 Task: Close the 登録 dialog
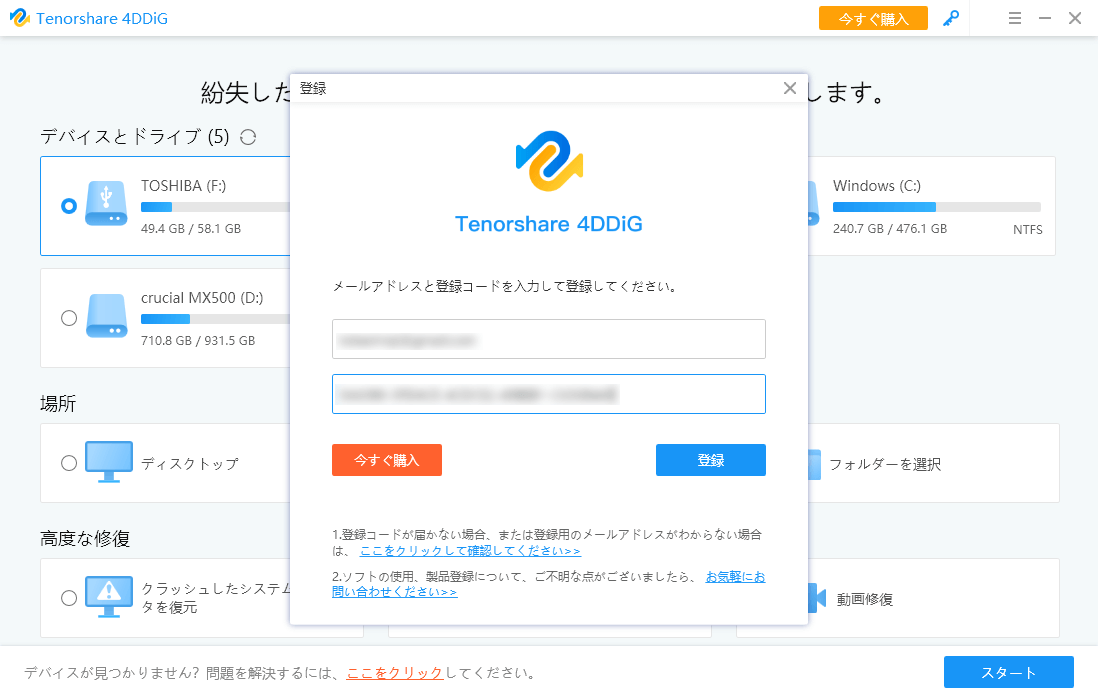(x=790, y=88)
